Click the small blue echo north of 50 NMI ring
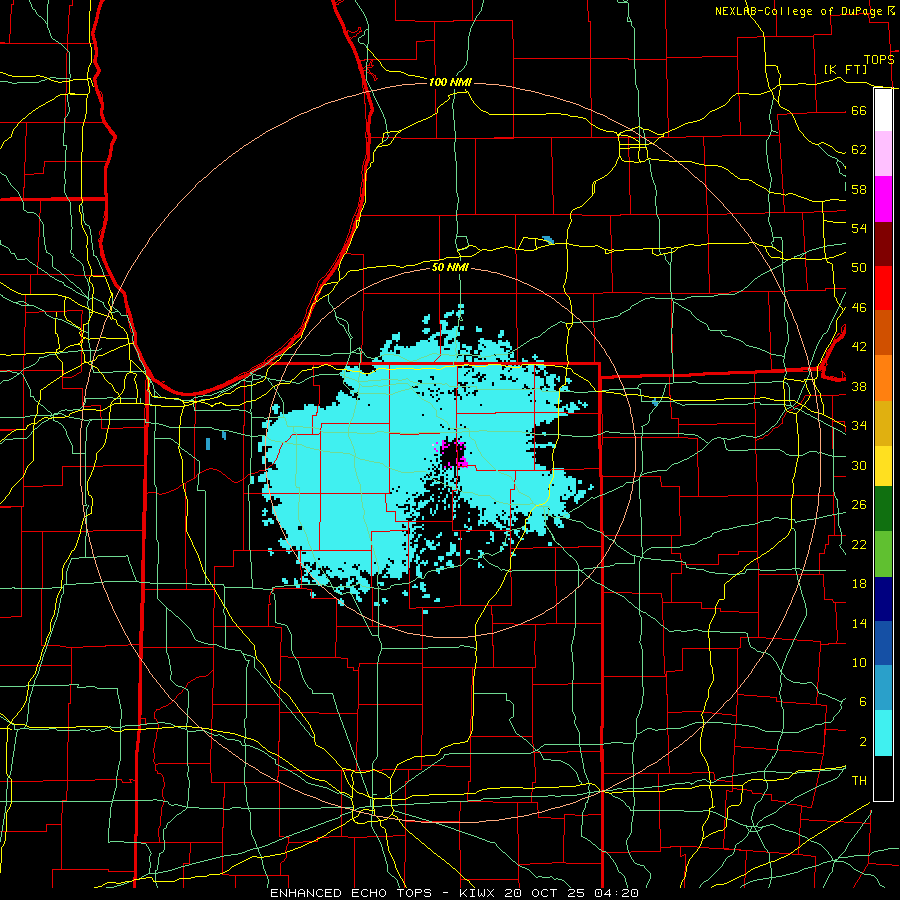 click(548, 240)
